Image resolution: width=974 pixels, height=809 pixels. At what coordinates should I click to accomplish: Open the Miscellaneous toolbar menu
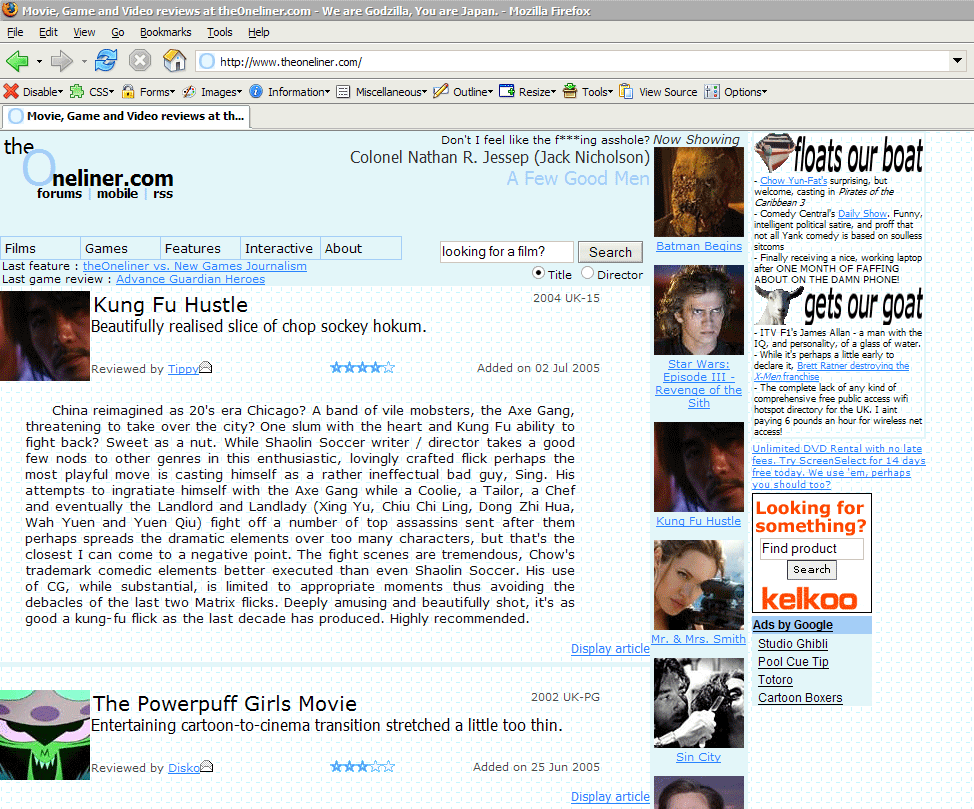[381, 92]
